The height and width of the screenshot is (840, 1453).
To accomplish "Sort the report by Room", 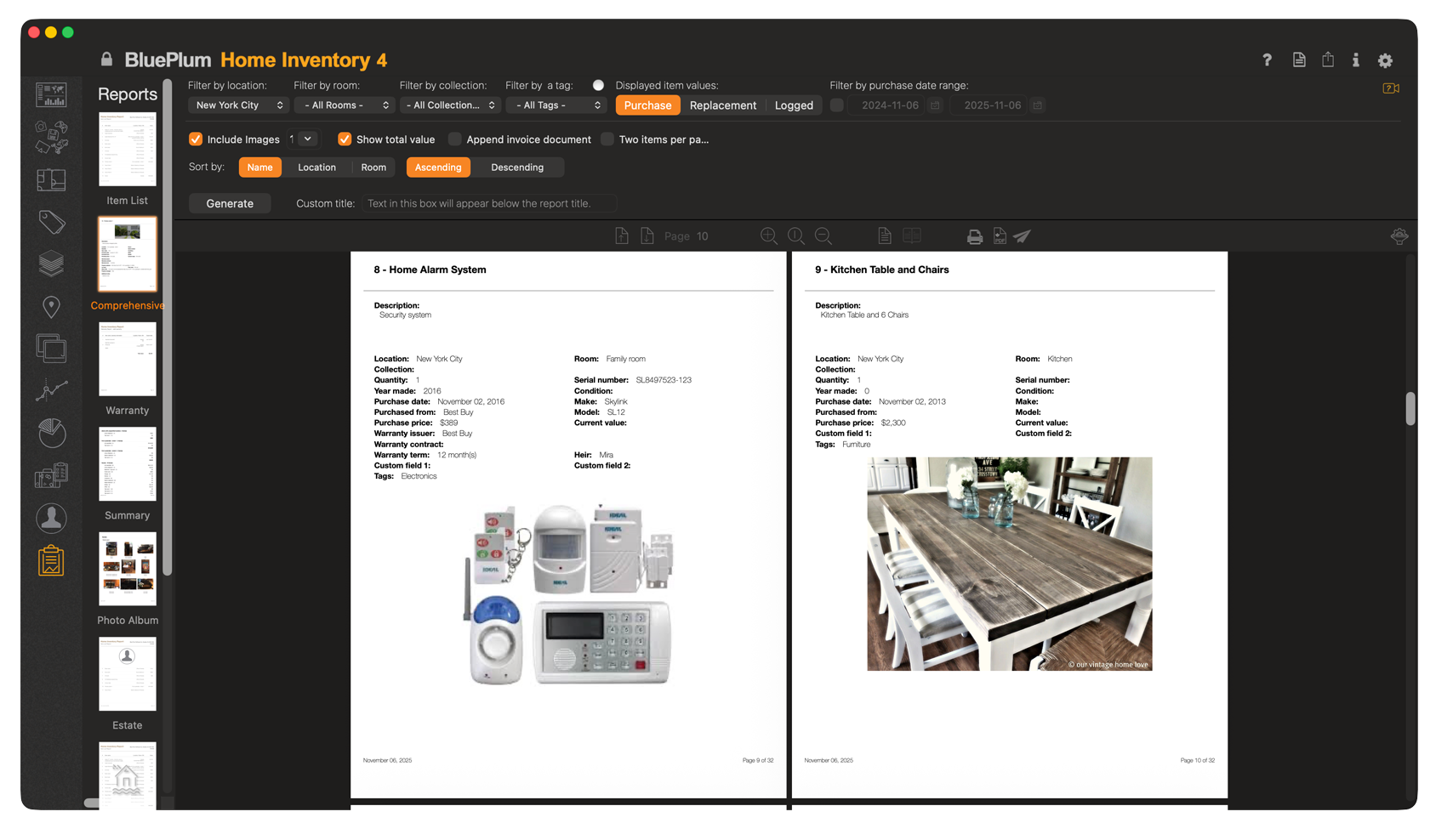I will (x=373, y=167).
